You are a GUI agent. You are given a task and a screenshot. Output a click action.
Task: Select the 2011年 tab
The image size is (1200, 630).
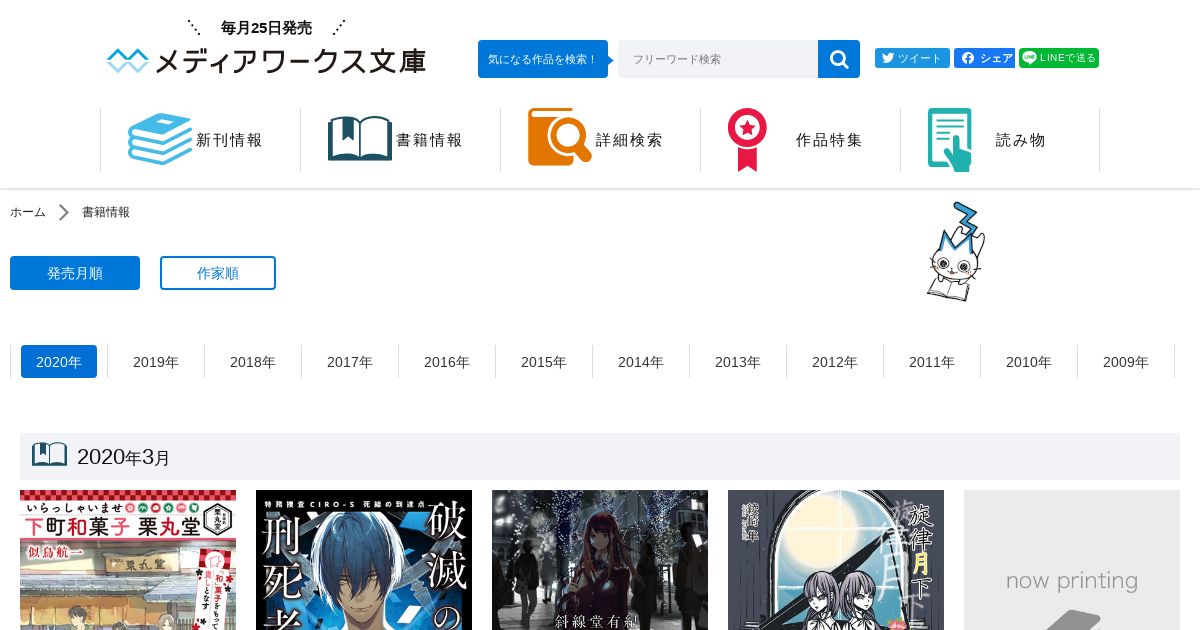point(932,362)
